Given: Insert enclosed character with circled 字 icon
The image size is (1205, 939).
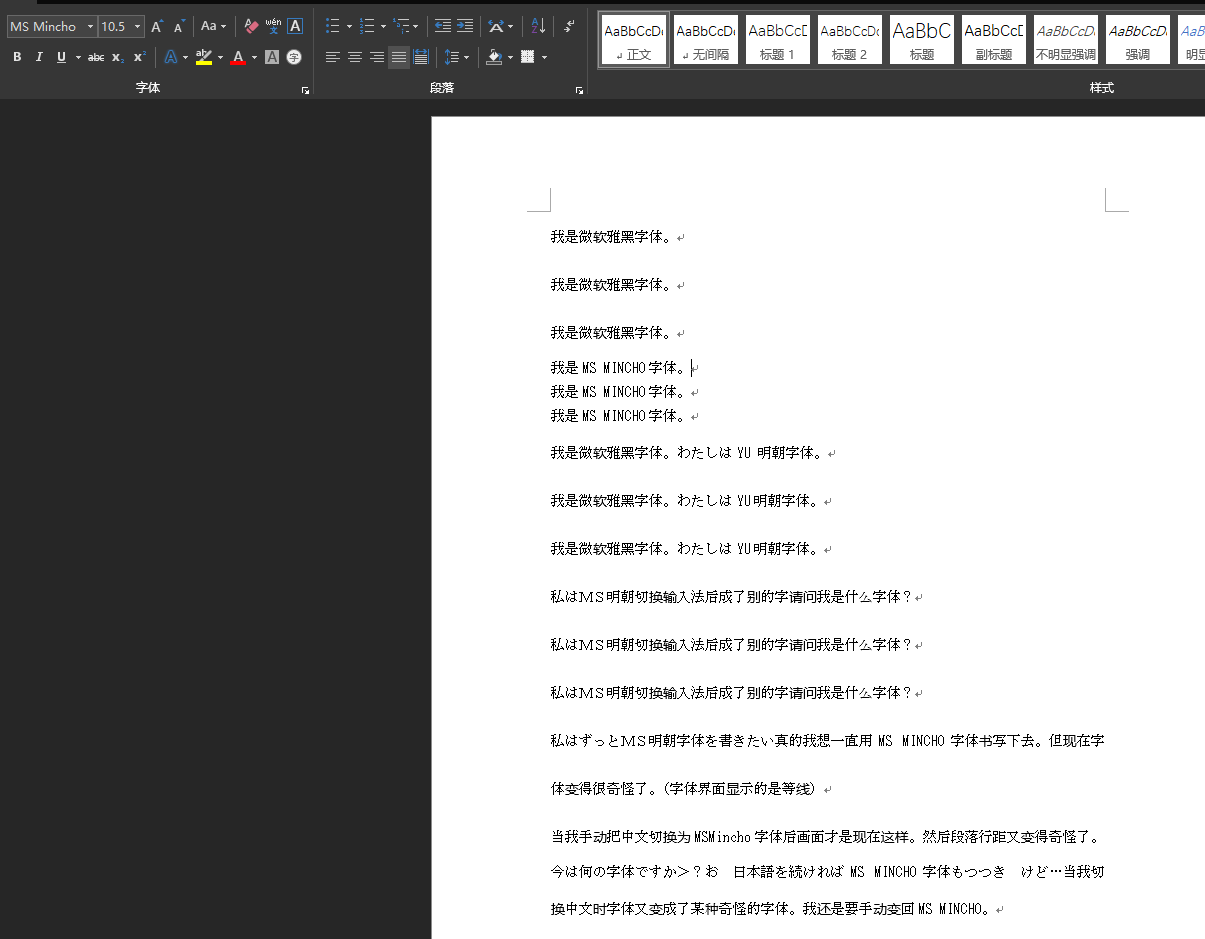Looking at the screenshot, I should click(x=294, y=57).
